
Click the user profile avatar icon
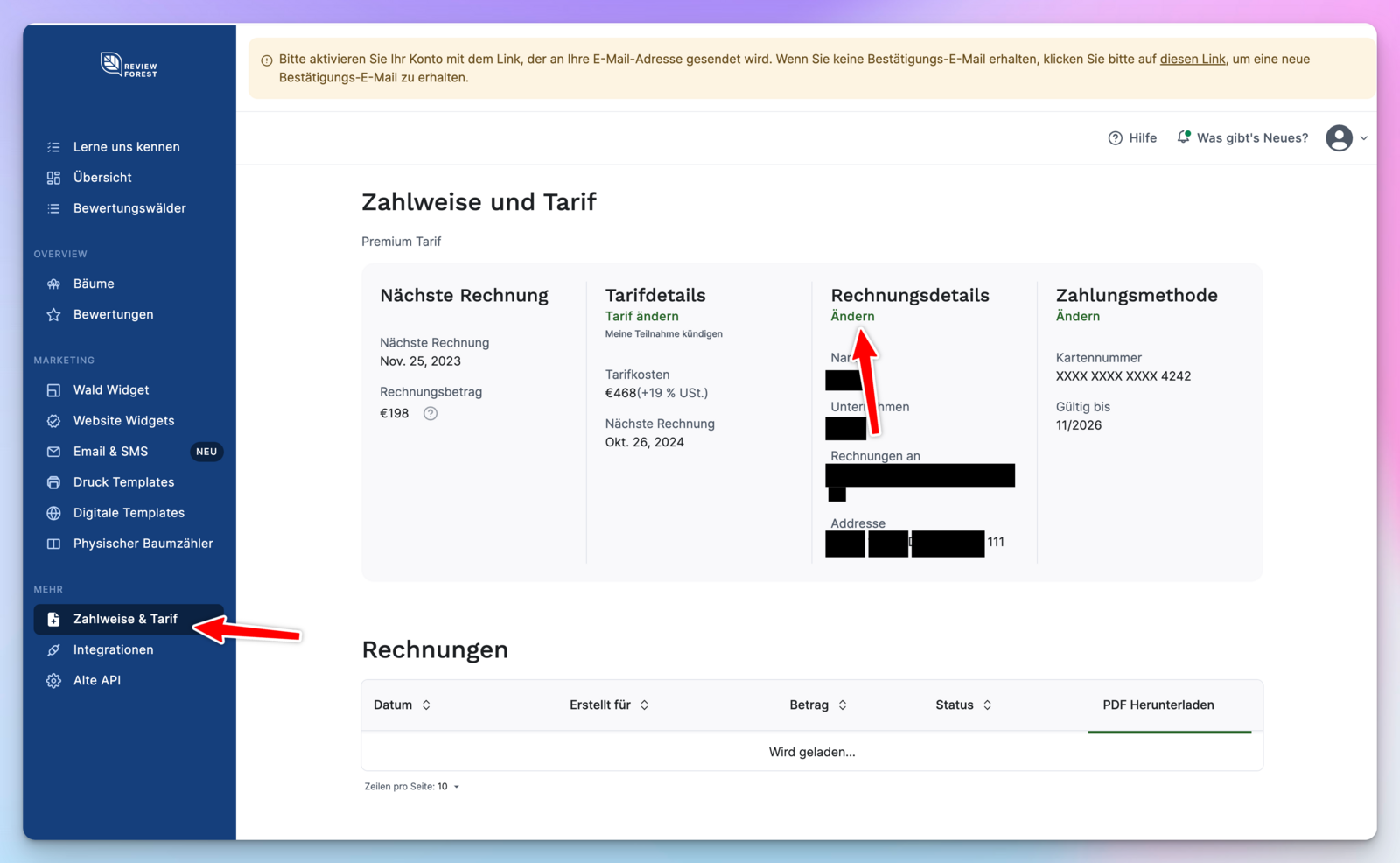(1339, 138)
